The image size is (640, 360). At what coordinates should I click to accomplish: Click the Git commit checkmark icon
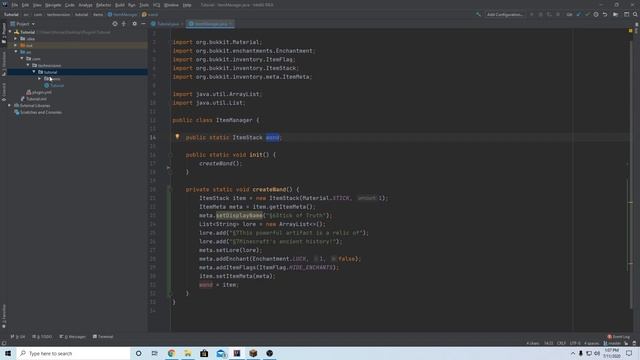(587, 15)
